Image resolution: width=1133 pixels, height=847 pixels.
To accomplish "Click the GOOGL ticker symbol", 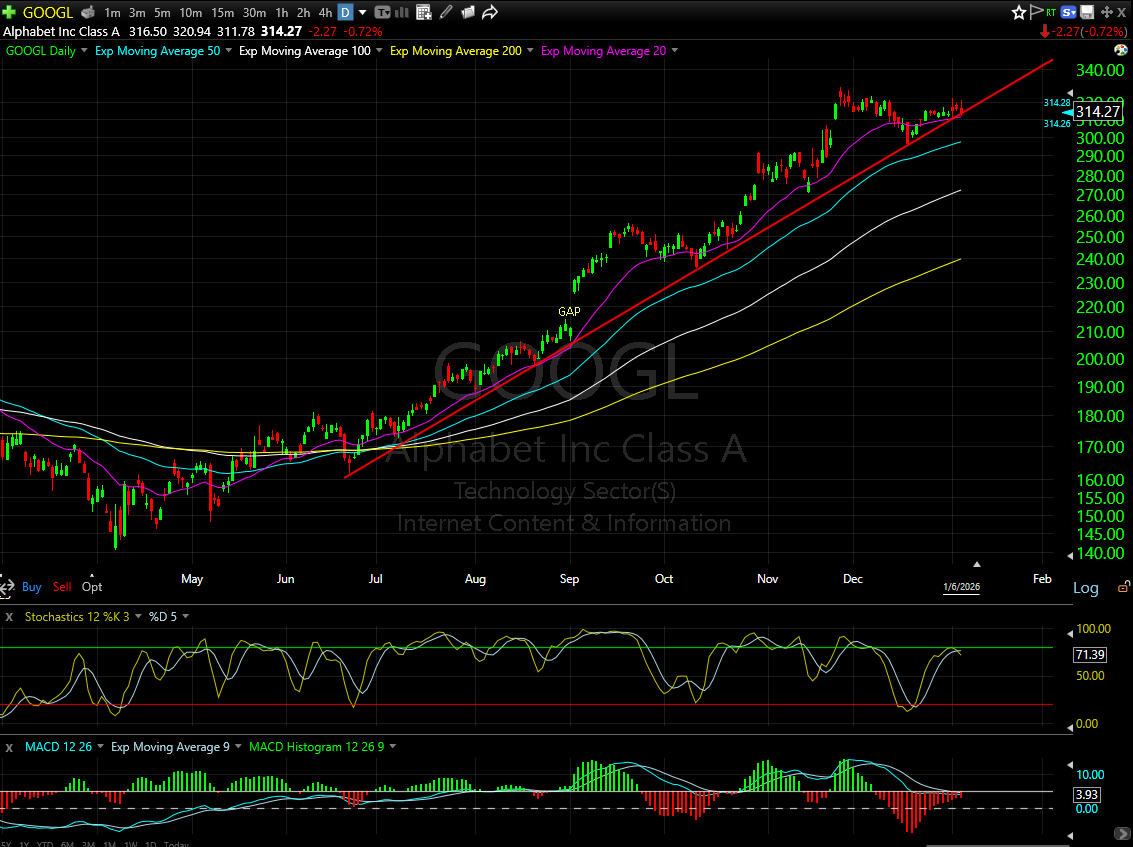I will pyautogui.click(x=48, y=12).
